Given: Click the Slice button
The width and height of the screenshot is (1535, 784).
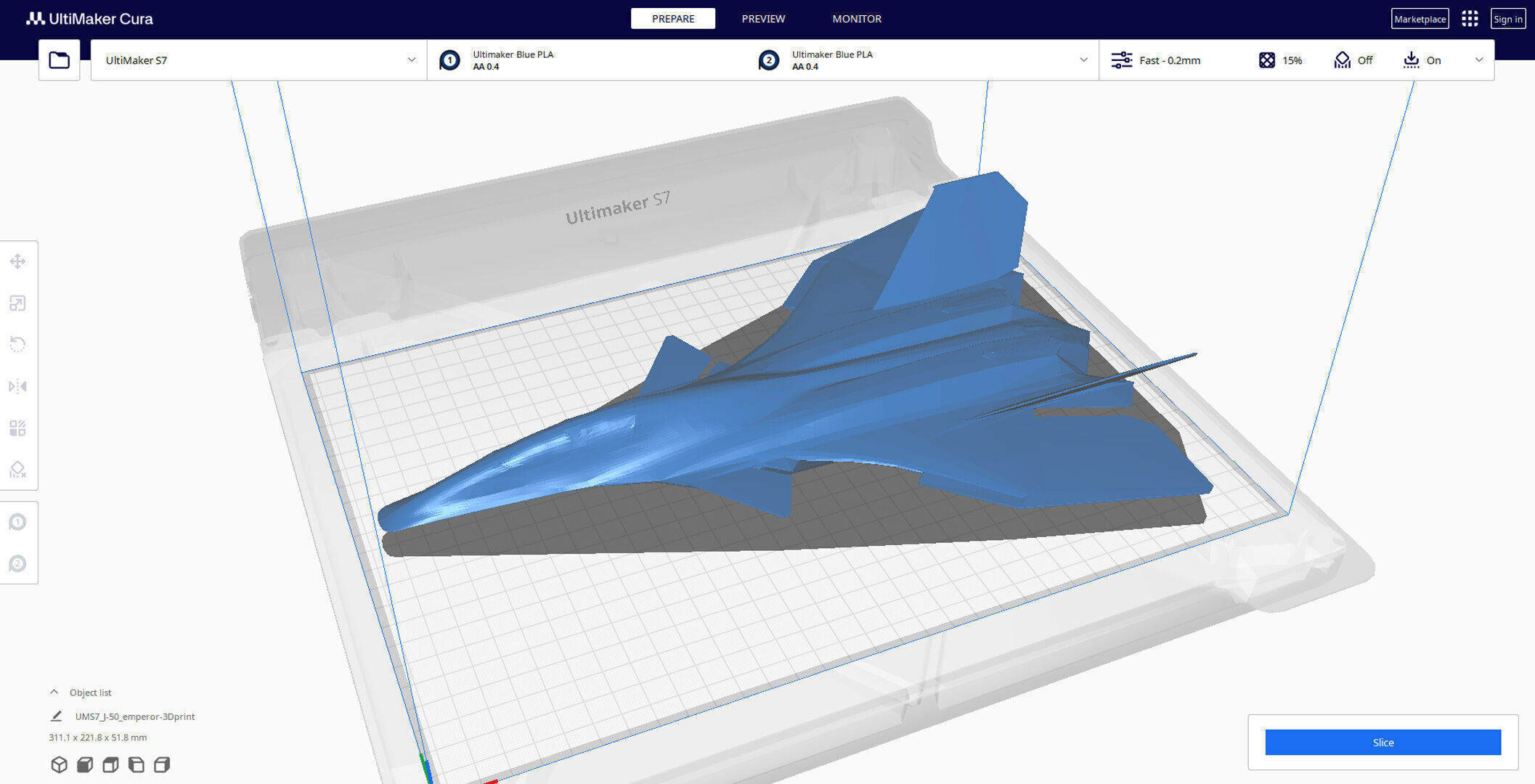Looking at the screenshot, I should coord(1383,742).
